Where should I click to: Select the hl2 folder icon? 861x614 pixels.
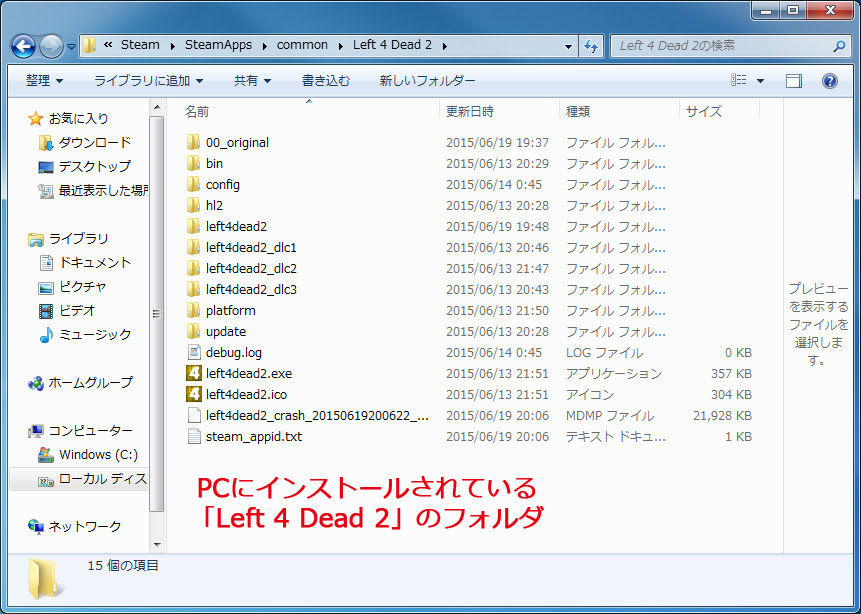(x=193, y=205)
